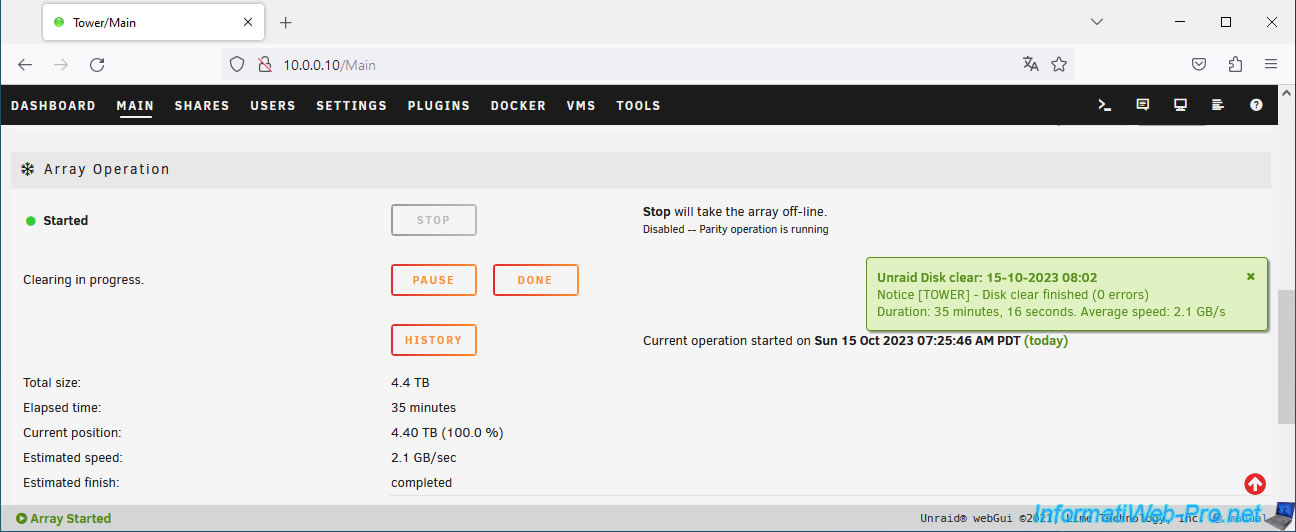
Task: Go to the Dashboard tab
Action: pos(53,105)
